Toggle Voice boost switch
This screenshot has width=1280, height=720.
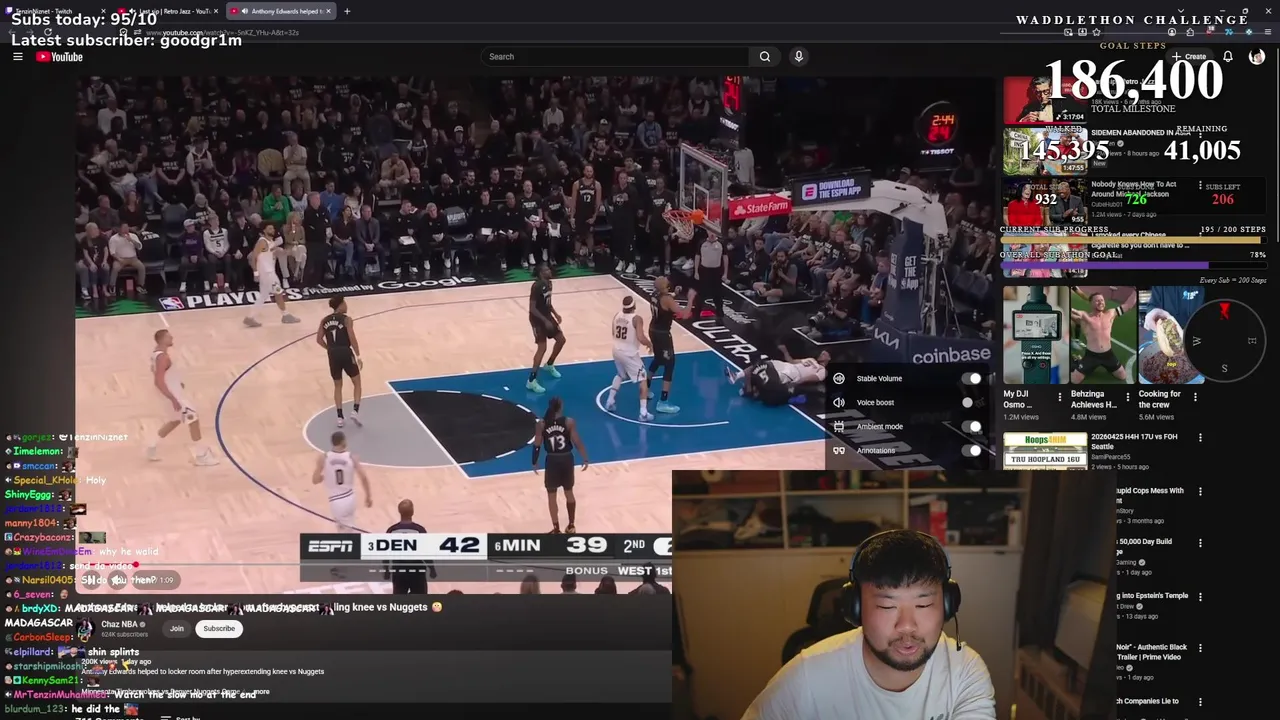tap(972, 403)
